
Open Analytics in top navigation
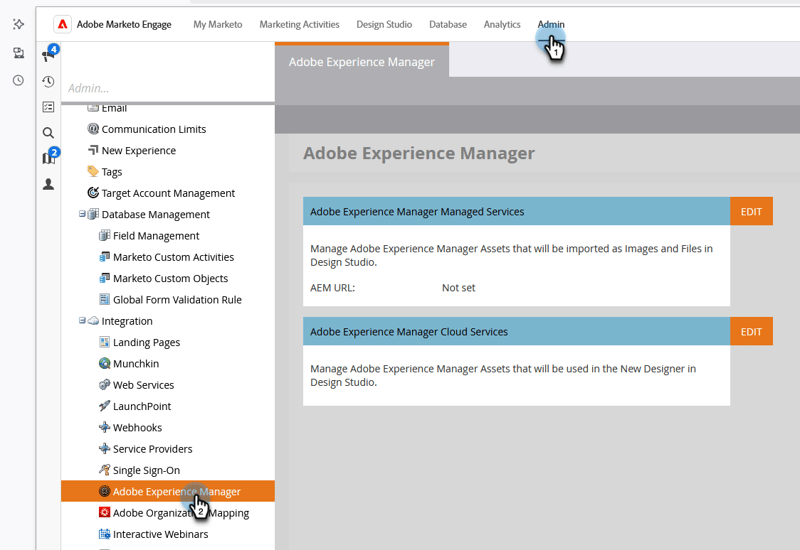pyautogui.click(x=502, y=24)
